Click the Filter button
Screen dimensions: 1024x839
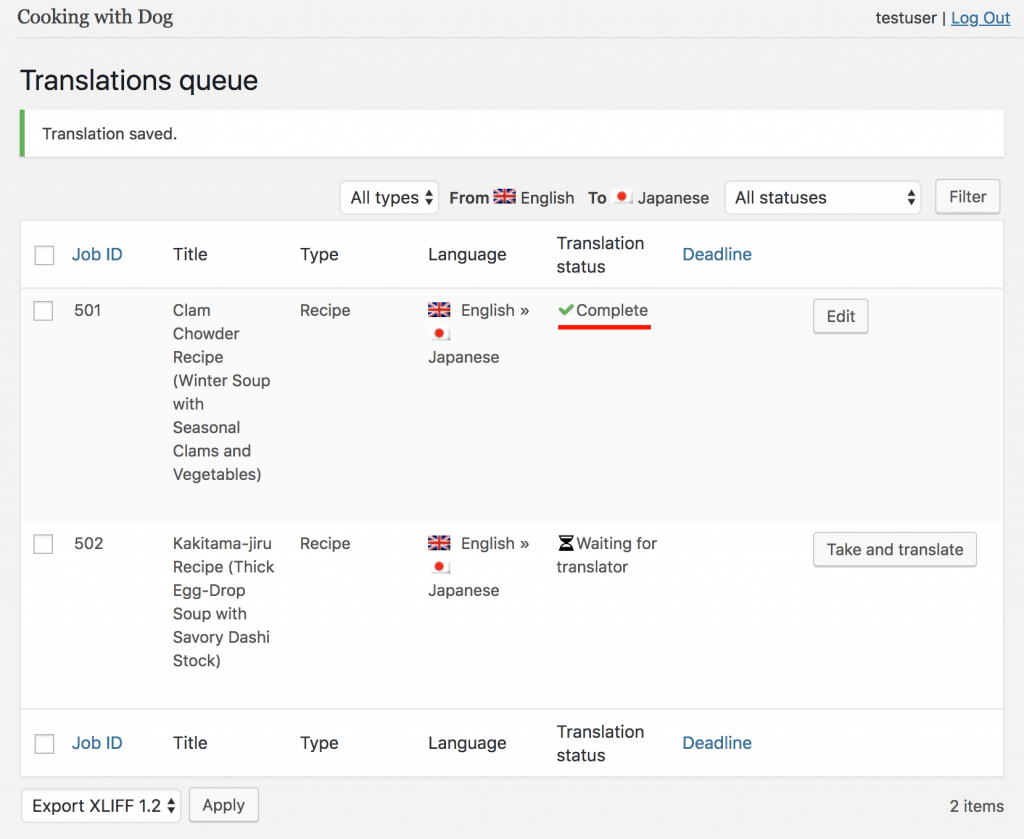click(x=967, y=197)
